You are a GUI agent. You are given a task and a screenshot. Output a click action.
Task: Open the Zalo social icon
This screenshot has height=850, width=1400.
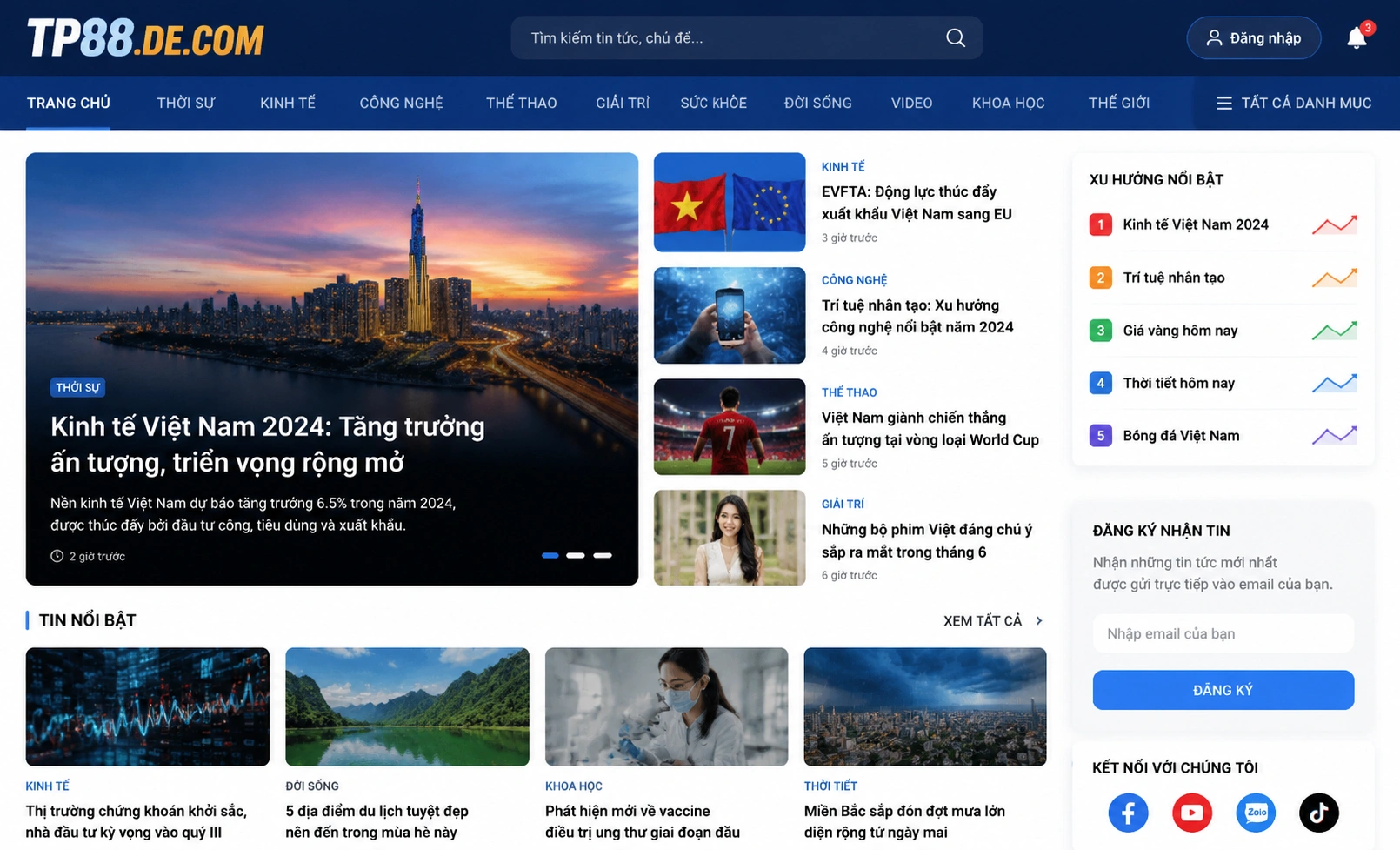pos(1256,813)
